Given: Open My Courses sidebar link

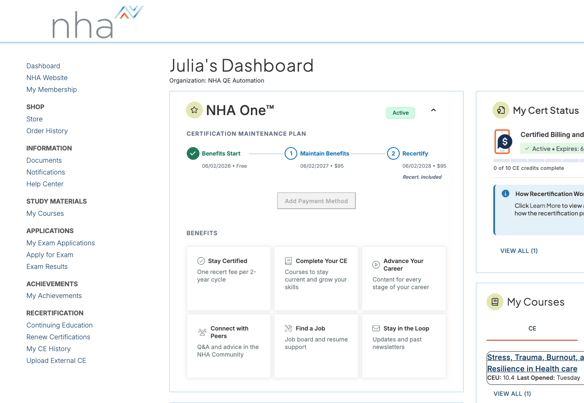Looking at the screenshot, I should [x=45, y=214].
